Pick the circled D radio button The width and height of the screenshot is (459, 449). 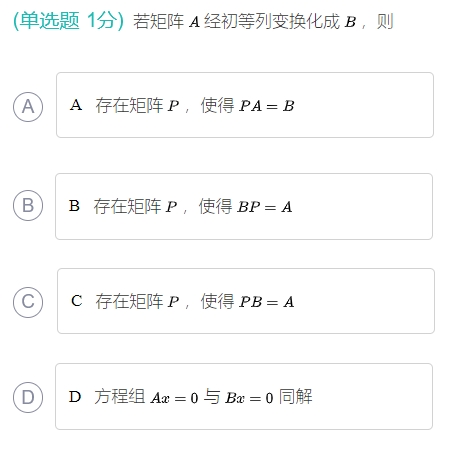point(28,397)
